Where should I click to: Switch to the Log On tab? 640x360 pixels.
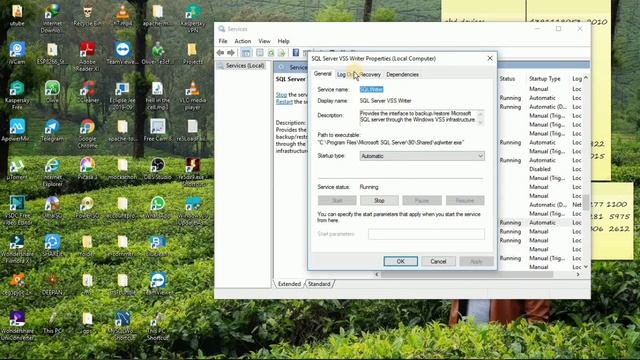(x=346, y=75)
